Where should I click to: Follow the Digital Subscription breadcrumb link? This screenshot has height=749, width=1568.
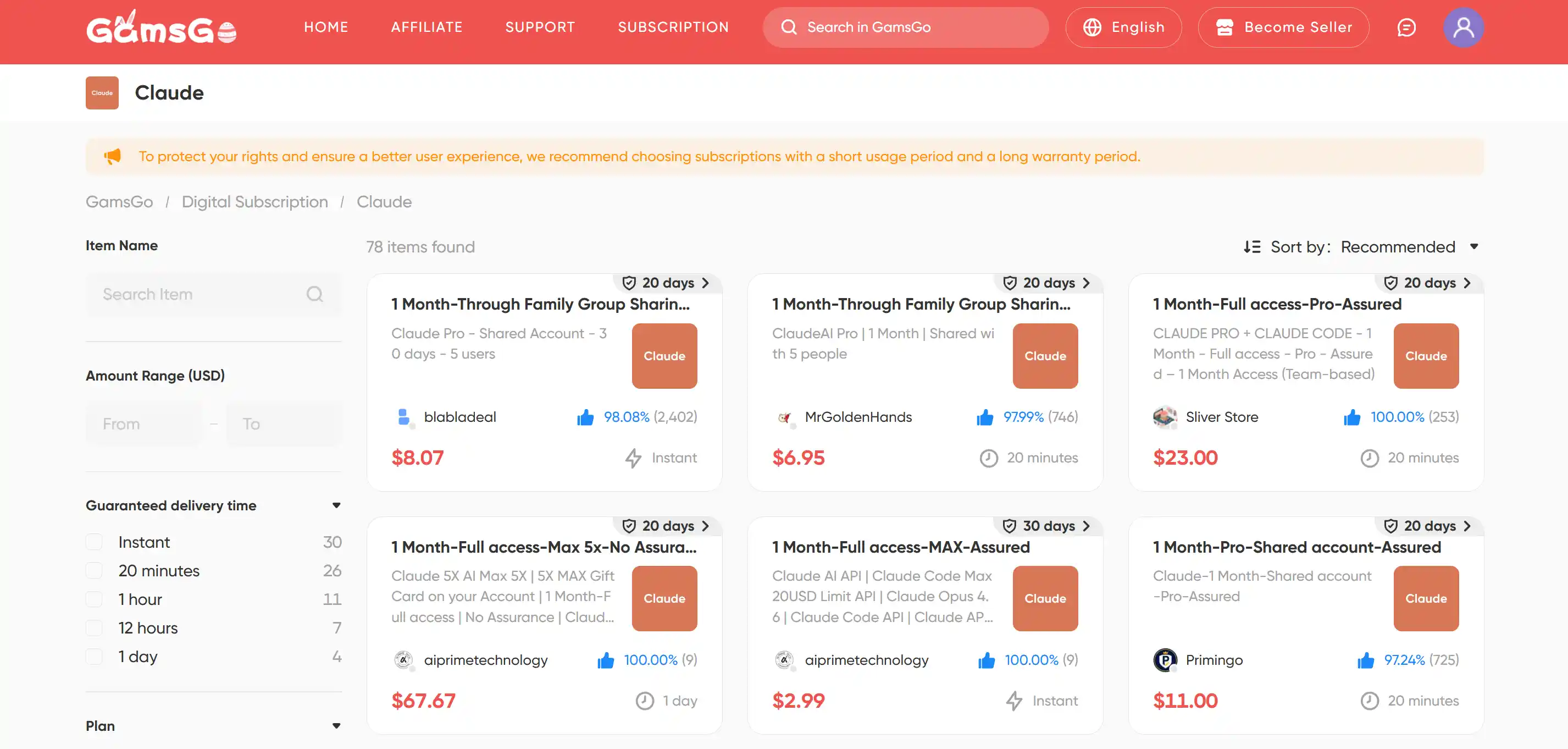254,202
